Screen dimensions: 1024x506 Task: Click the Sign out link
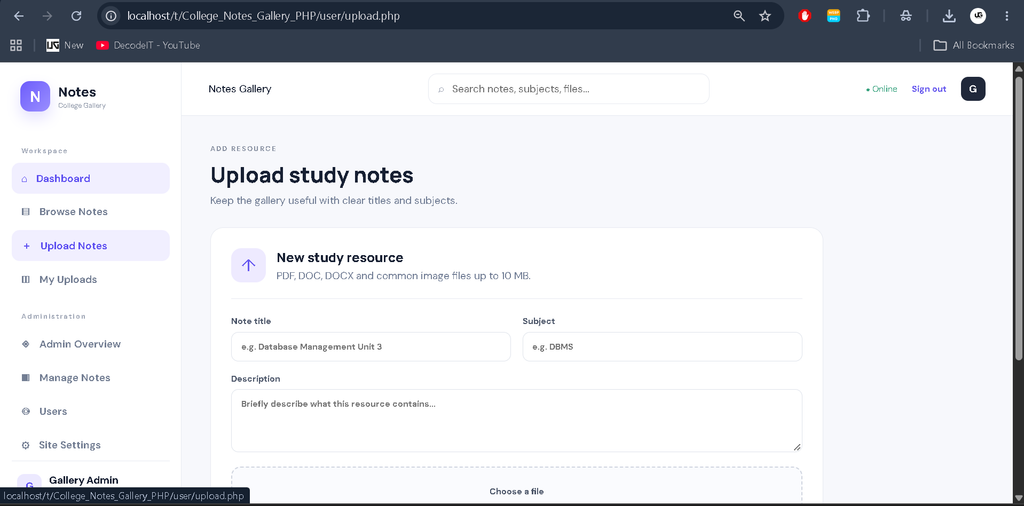pos(929,89)
